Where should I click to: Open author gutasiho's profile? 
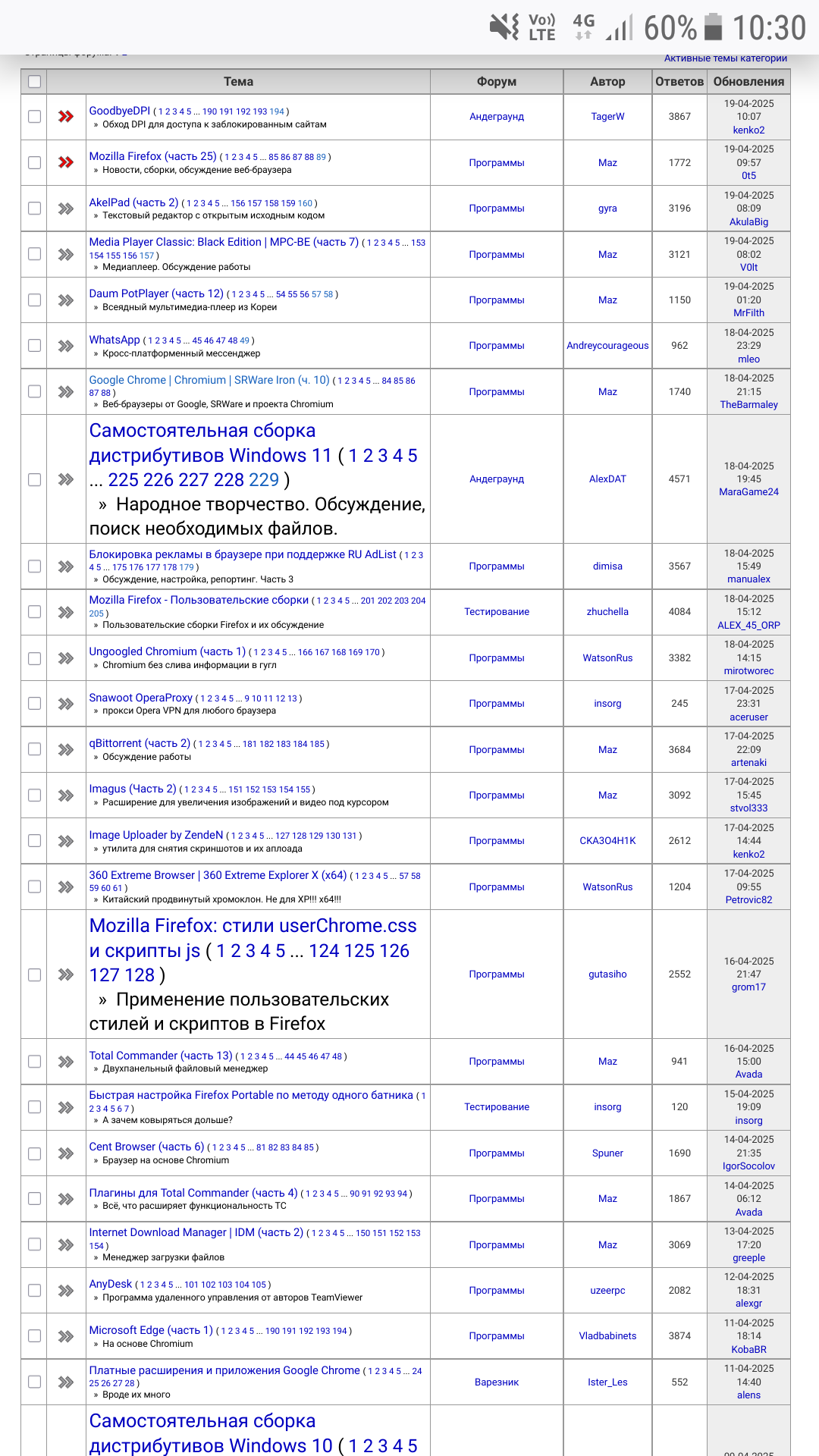607,974
